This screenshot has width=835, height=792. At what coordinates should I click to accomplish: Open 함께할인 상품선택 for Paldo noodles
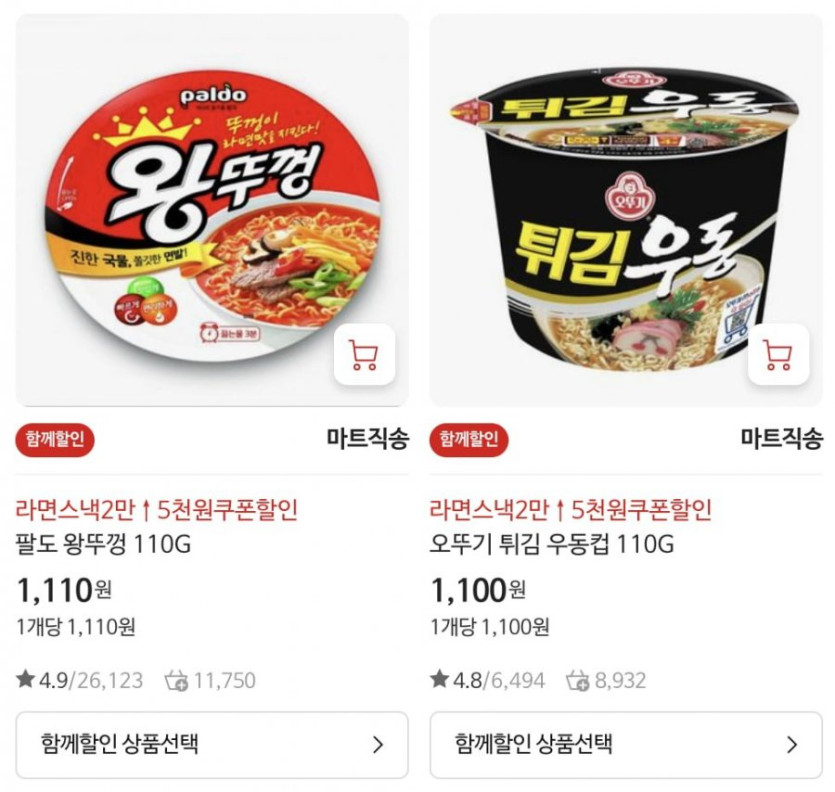click(212, 744)
